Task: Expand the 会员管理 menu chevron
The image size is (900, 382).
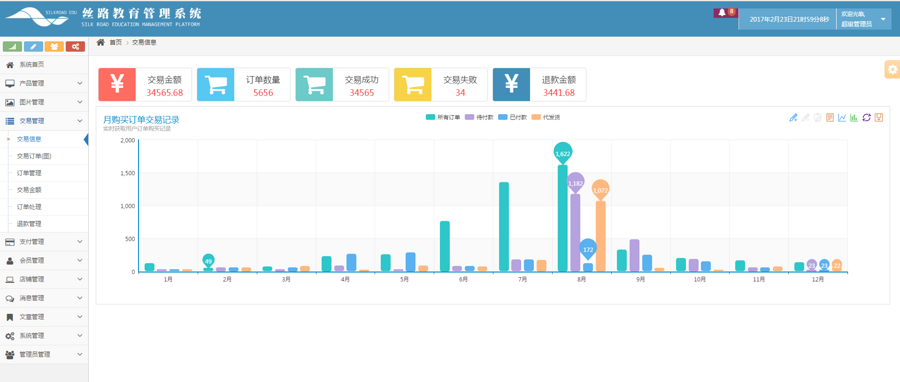Action: coord(80,260)
